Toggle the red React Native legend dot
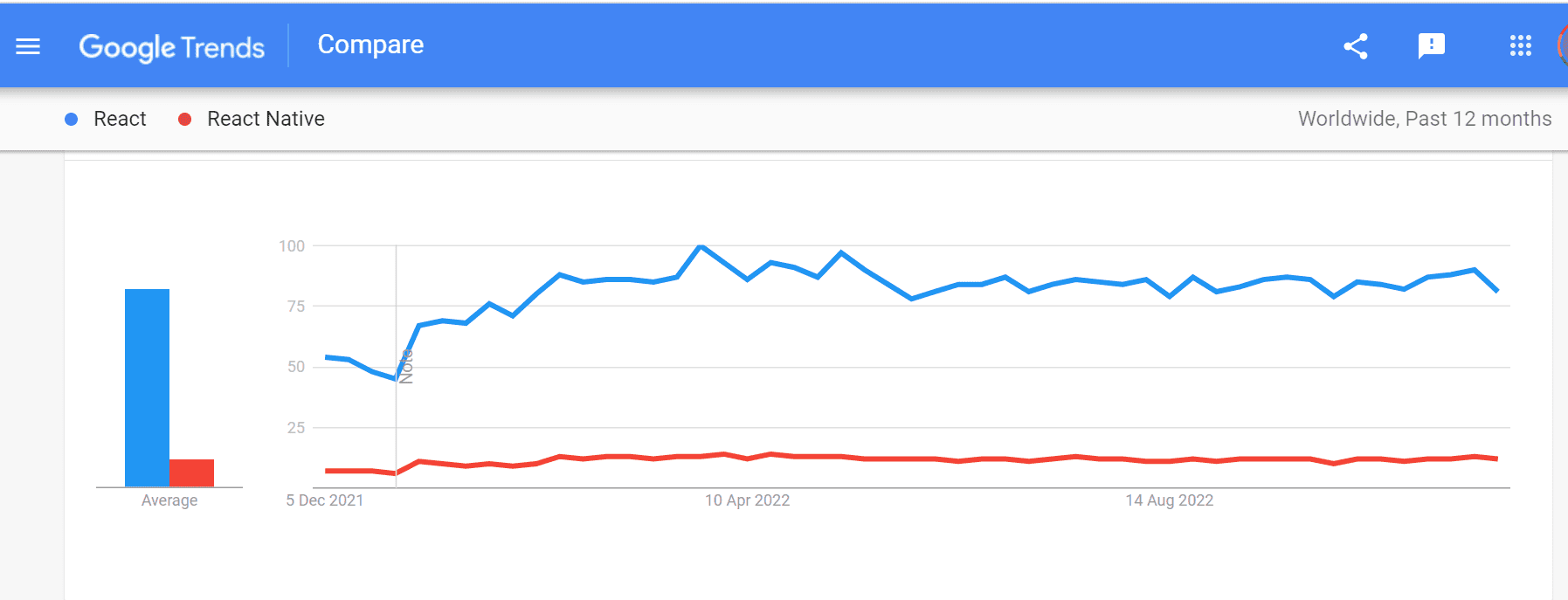 pyautogui.click(x=183, y=118)
